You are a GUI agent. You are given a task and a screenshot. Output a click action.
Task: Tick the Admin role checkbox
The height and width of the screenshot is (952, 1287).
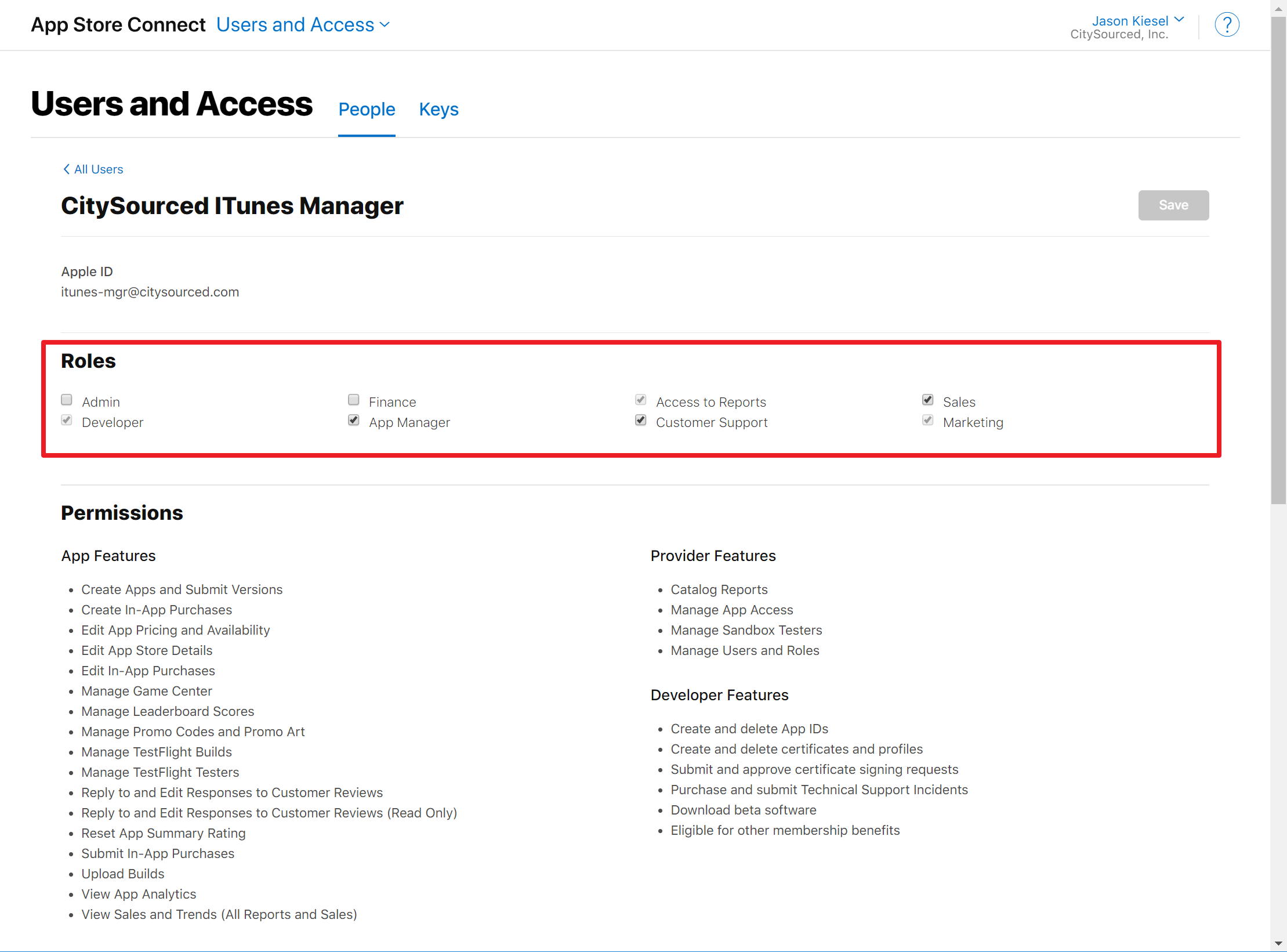click(67, 400)
